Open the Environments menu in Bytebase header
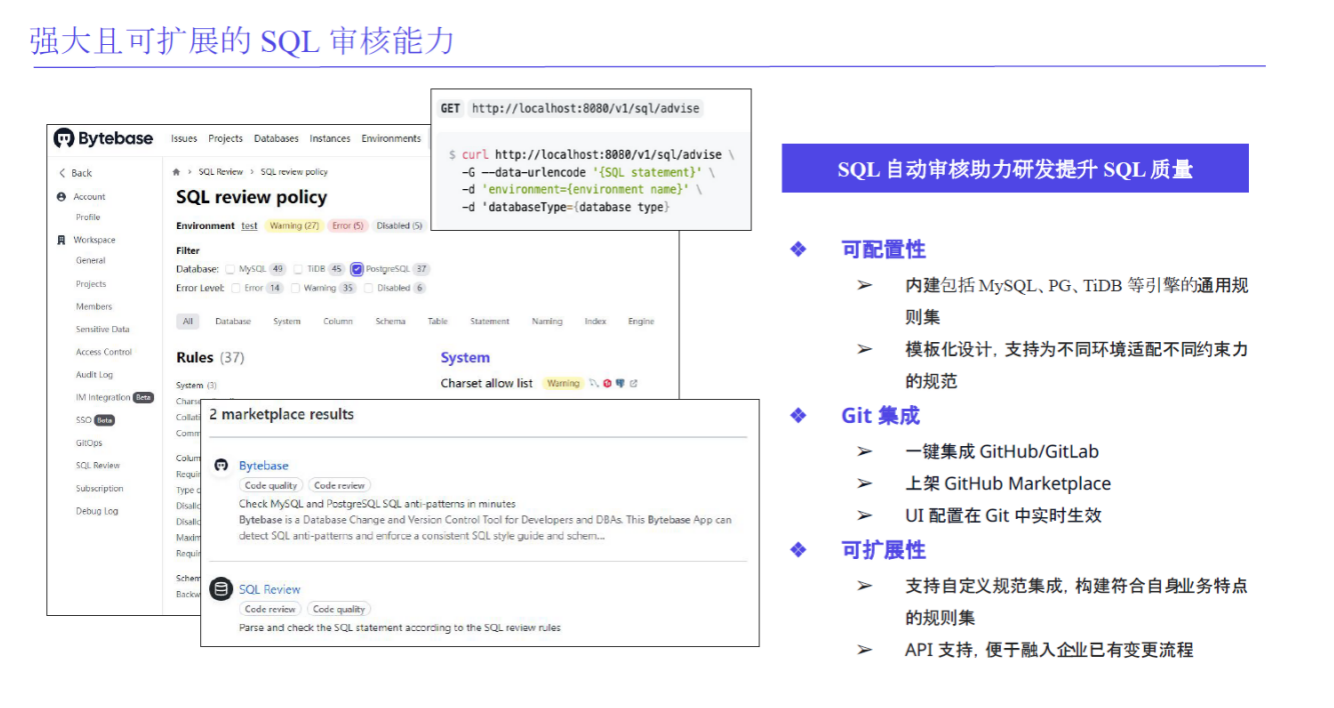This screenshot has height=708, width=1334. click(391, 139)
